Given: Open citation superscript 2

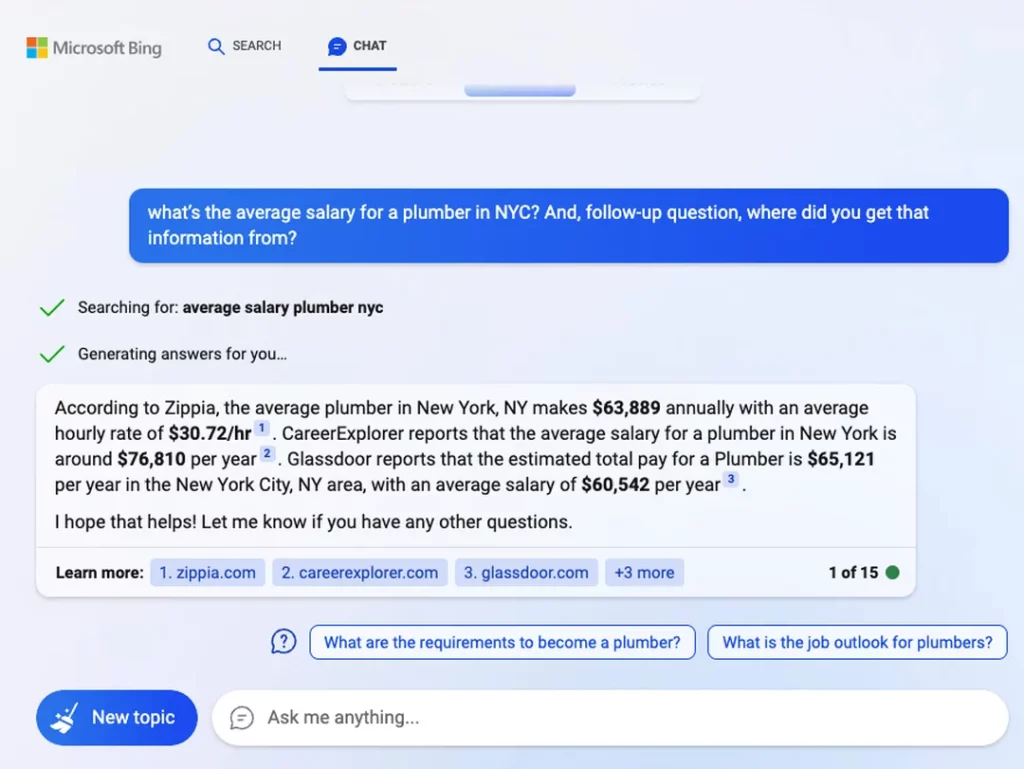Looking at the screenshot, I should (x=267, y=454).
